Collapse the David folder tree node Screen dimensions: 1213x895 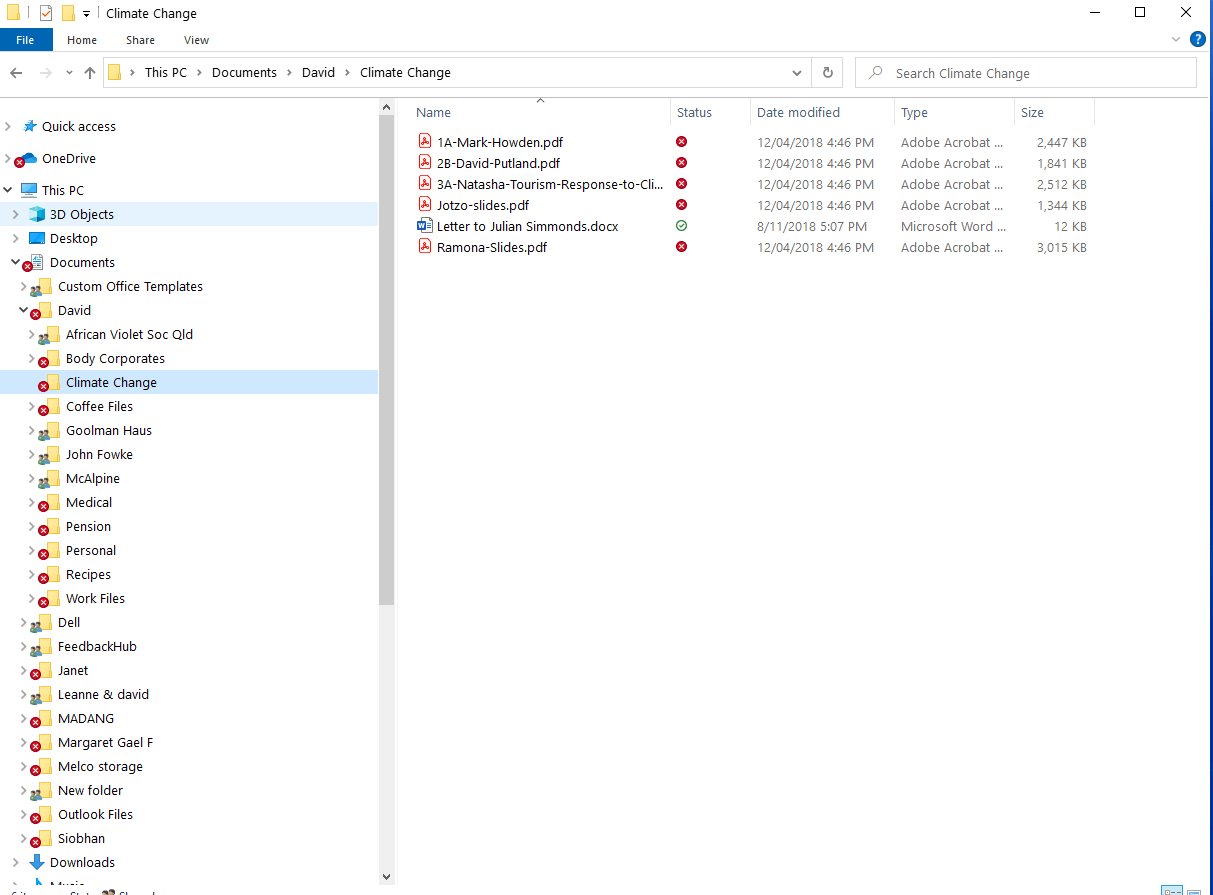pos(24,310)
